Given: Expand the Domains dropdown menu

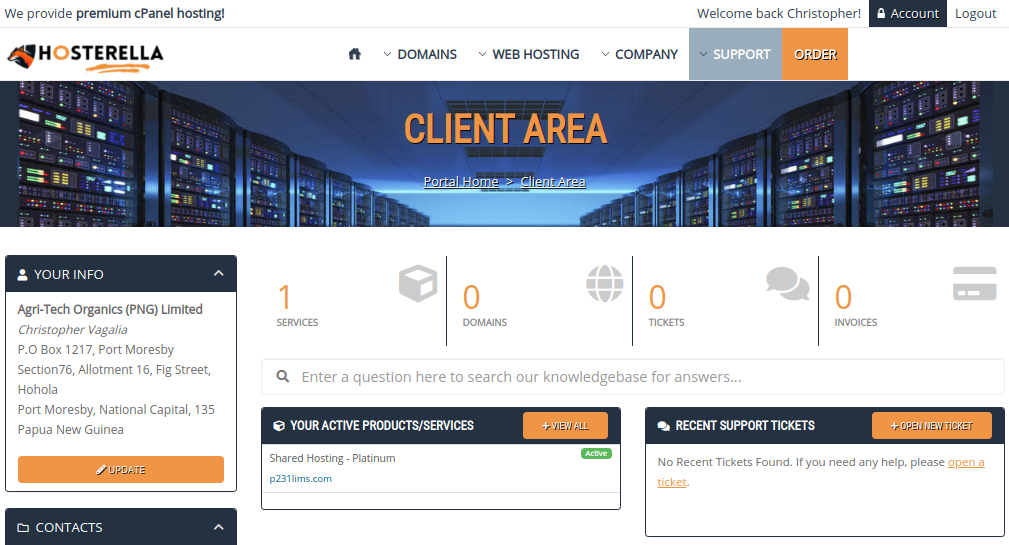Looking at the screenshot, I should click(x=420, y=54).
